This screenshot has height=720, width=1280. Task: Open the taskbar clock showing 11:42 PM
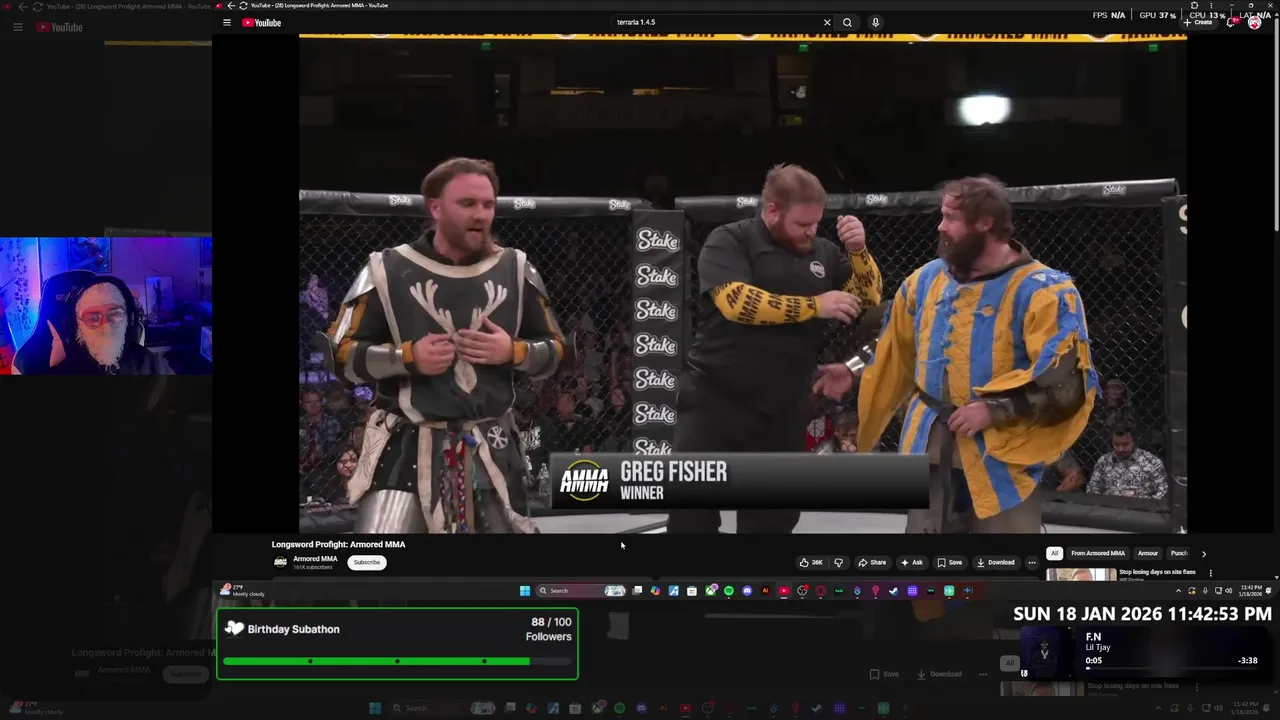point(1250,591)
